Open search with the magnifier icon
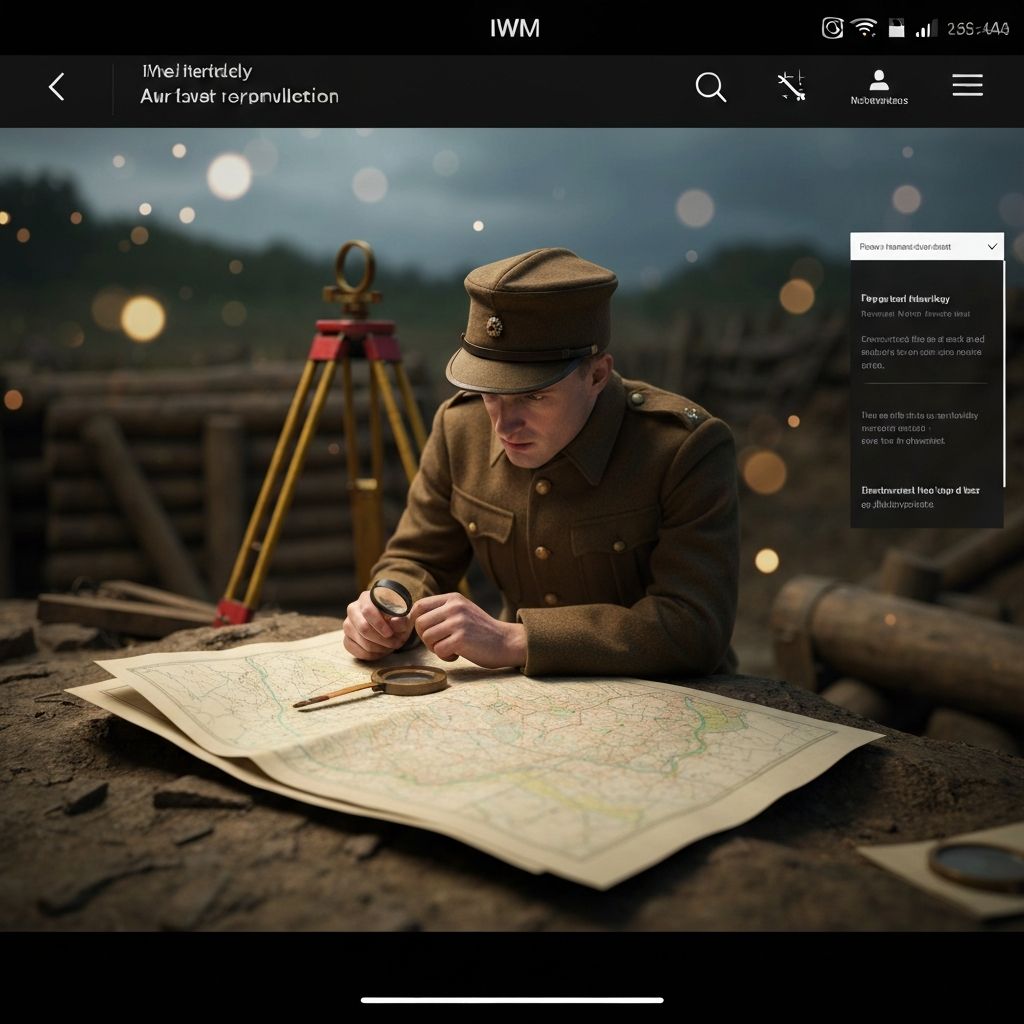Image resolution: width=1024 pixels, height=1024 pixels. click(x=710, y=87)
